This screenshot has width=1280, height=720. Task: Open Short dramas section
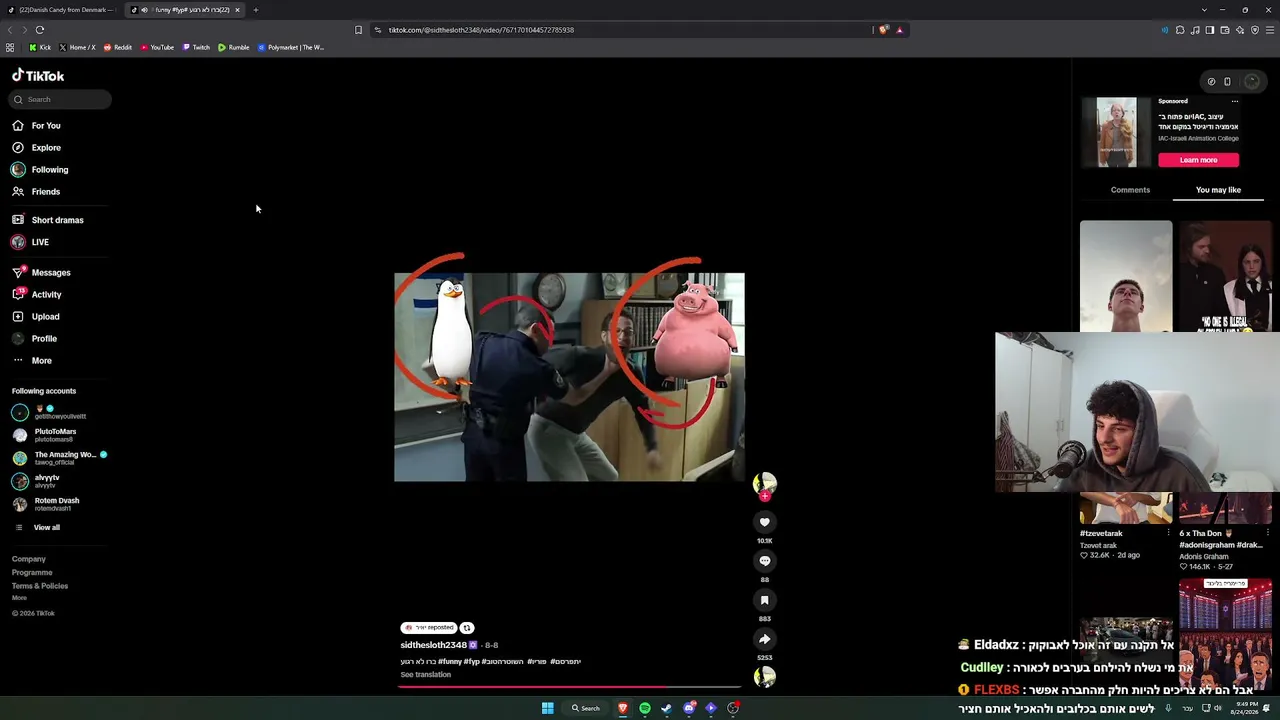(x=48, y=220)
